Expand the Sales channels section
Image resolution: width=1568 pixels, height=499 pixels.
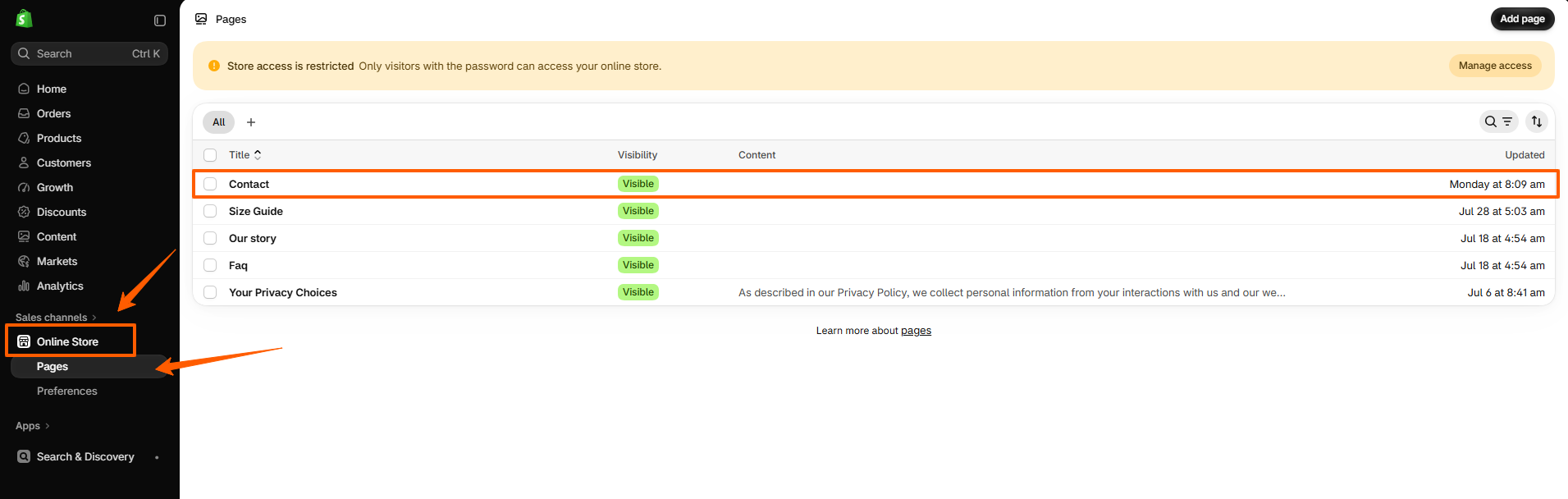point(56,318)
